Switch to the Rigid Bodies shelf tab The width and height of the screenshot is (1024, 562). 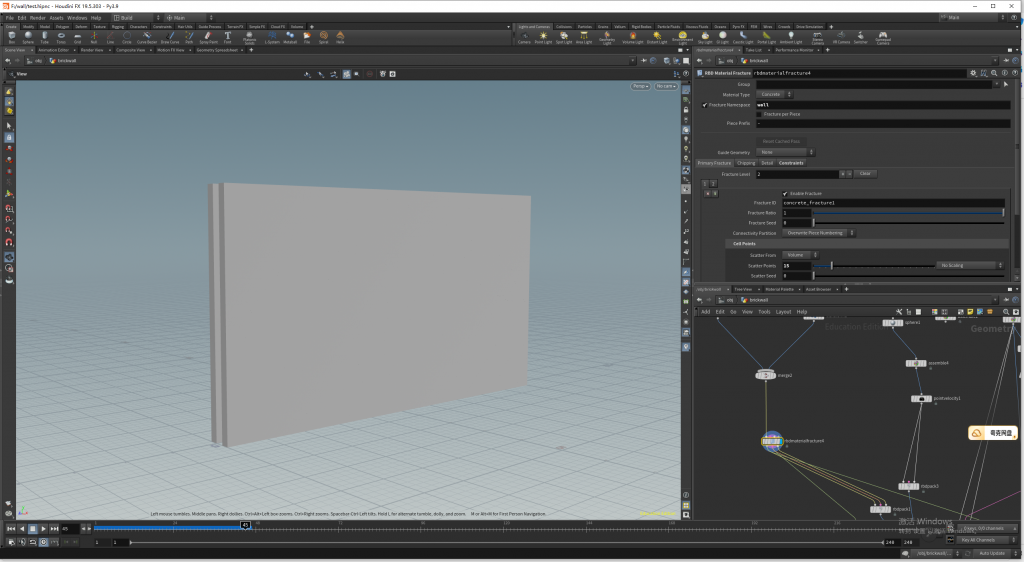tap(641, 27)
